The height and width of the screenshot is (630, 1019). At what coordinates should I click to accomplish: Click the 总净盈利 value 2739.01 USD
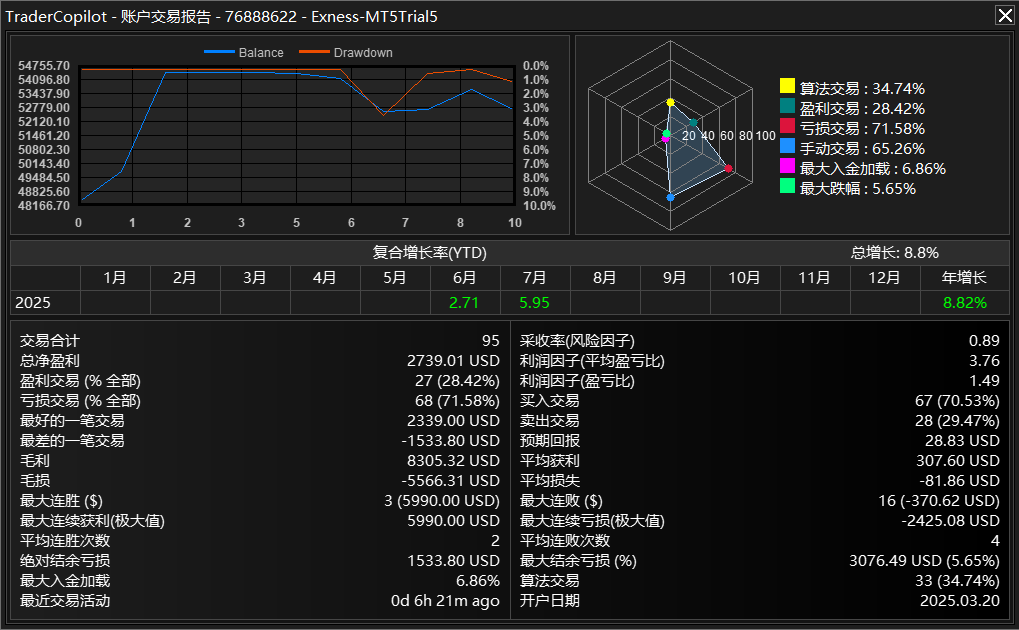[x=453, y=361]
